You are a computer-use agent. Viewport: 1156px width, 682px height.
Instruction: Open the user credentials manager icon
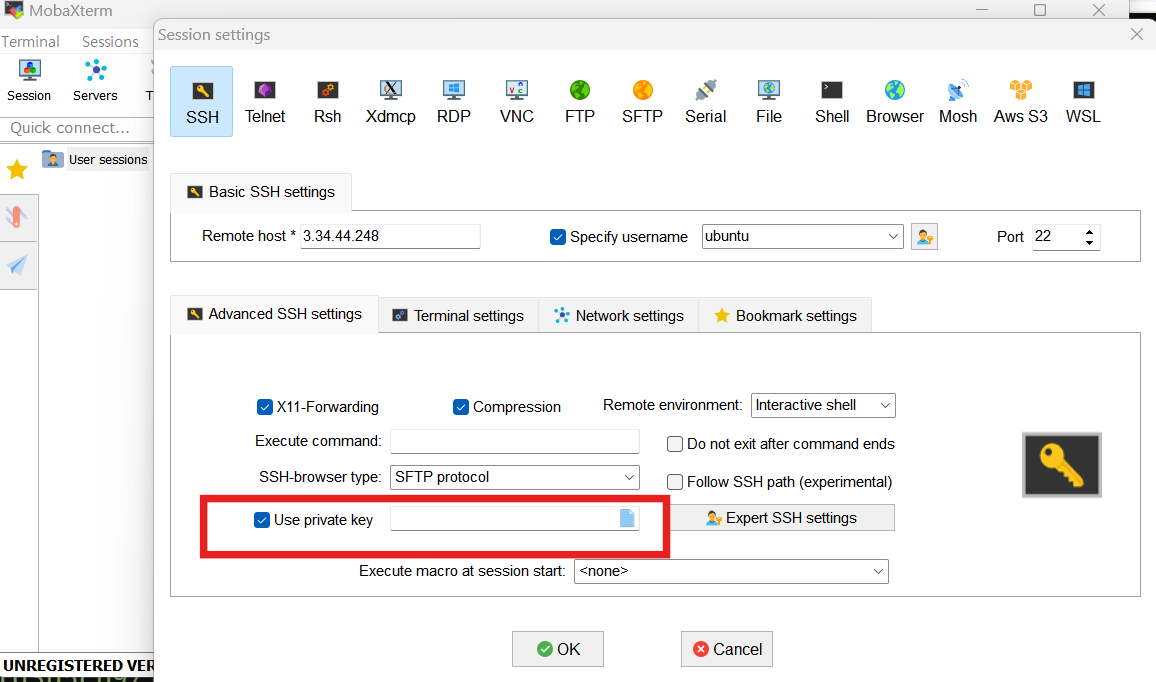click(924, 237)
